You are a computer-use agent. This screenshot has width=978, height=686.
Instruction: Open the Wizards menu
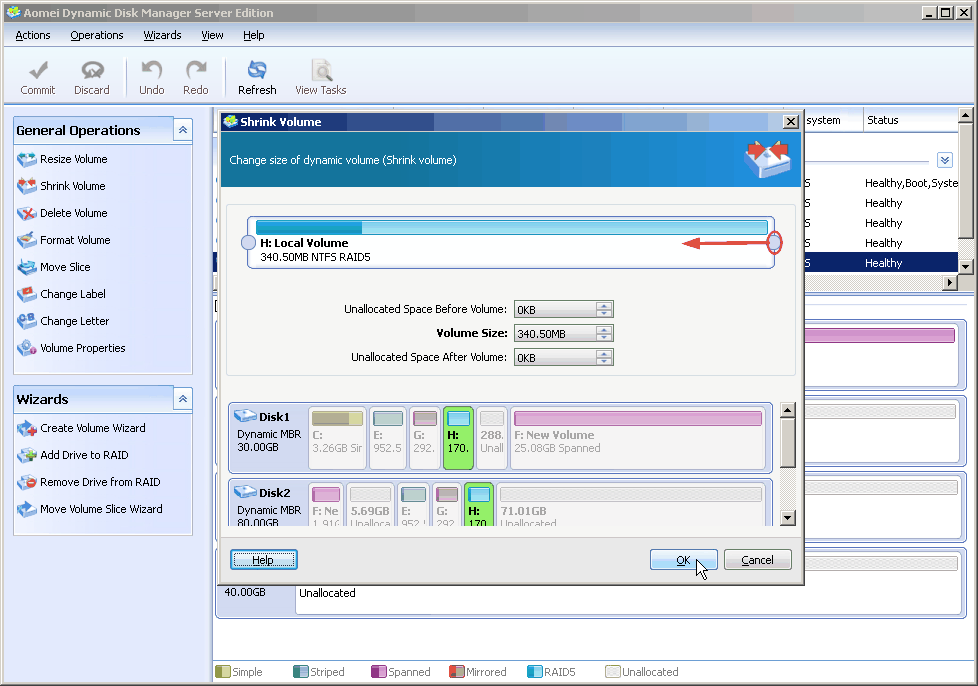(162, 36)
